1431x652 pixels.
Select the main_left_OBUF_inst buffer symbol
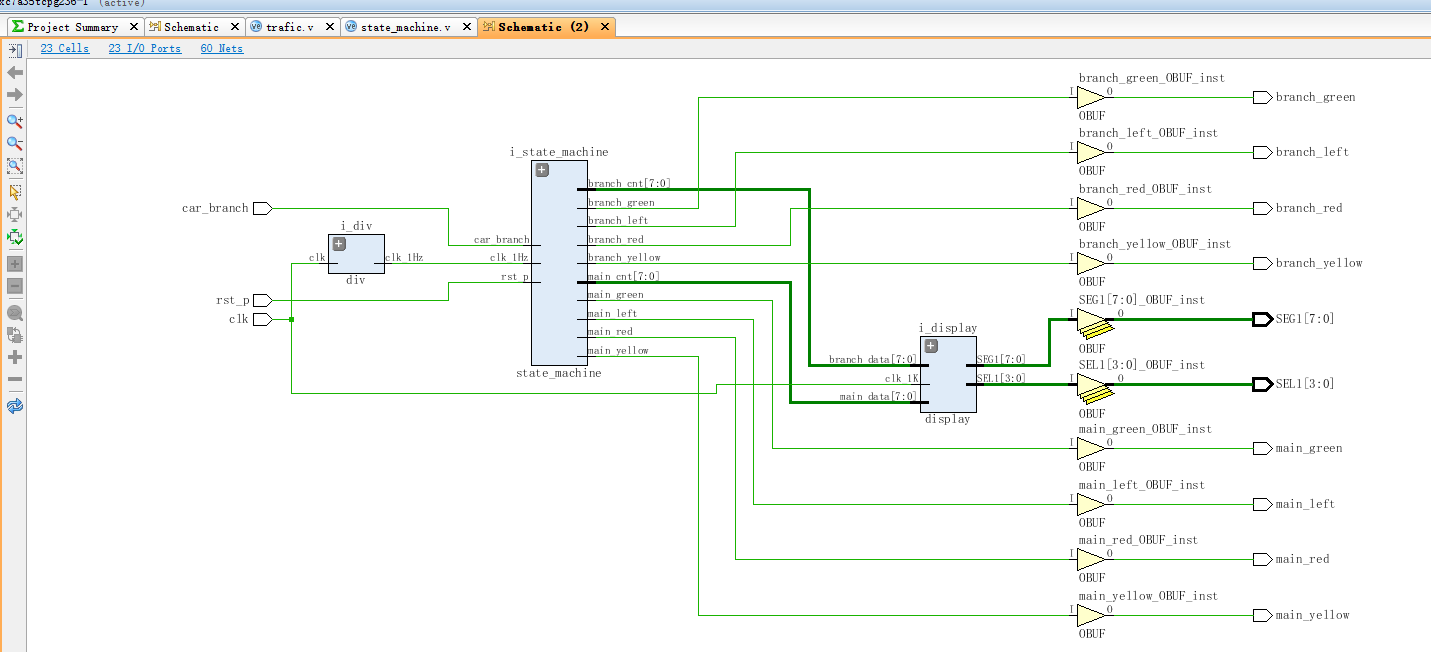point(1091,504)
